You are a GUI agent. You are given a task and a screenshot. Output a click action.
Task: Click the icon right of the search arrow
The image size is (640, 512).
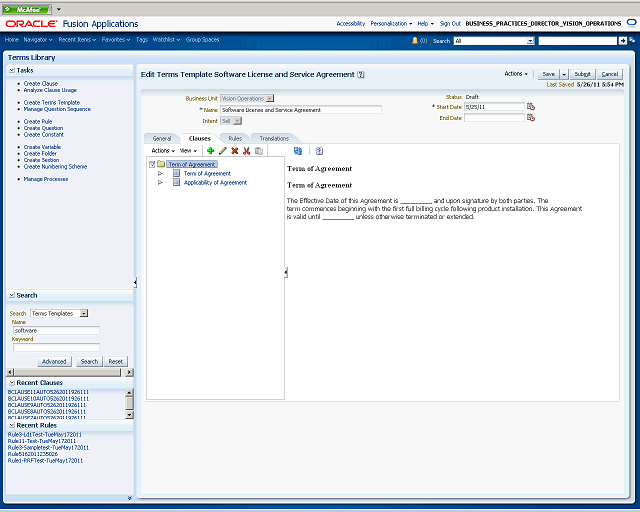pyautogui.click(x=632, y=40)
